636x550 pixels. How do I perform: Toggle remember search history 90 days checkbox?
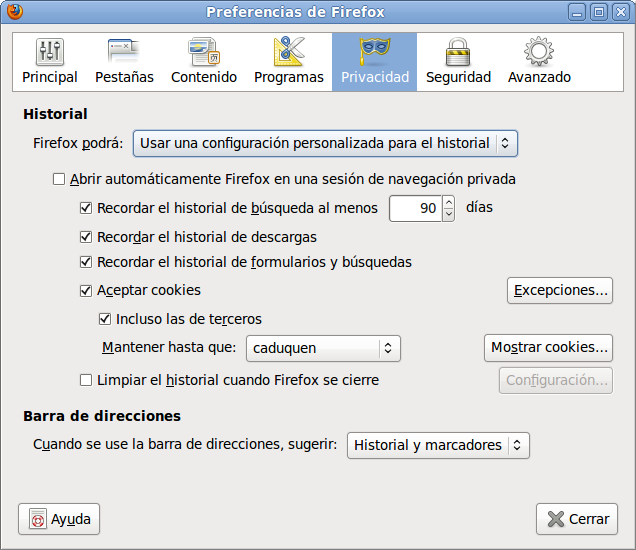(86, 208)
